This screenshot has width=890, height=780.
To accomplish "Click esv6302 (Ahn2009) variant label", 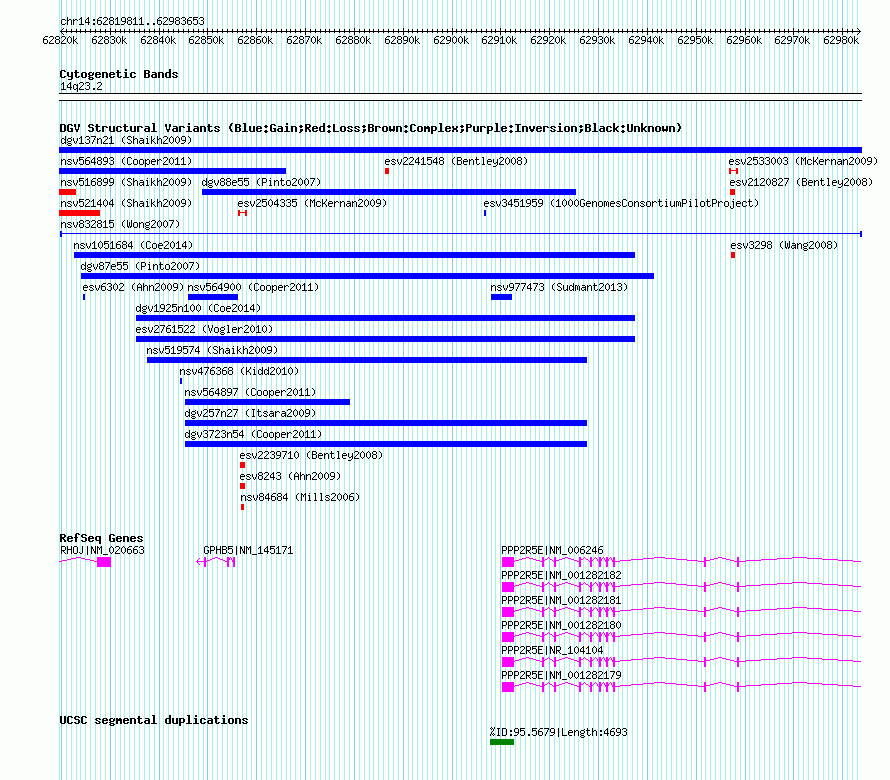I will point(133,287).
